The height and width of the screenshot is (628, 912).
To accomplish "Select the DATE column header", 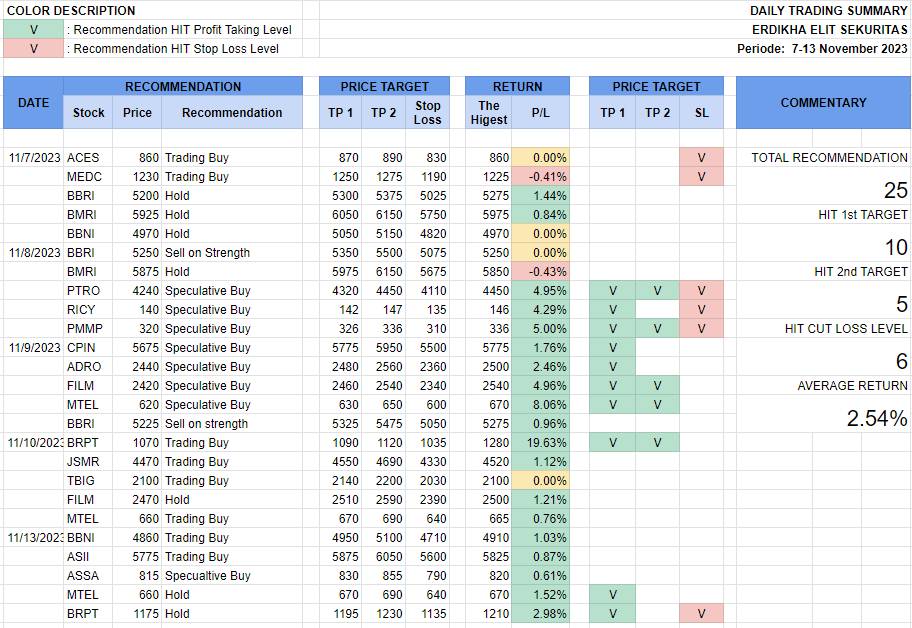I will tap(33, 103).
